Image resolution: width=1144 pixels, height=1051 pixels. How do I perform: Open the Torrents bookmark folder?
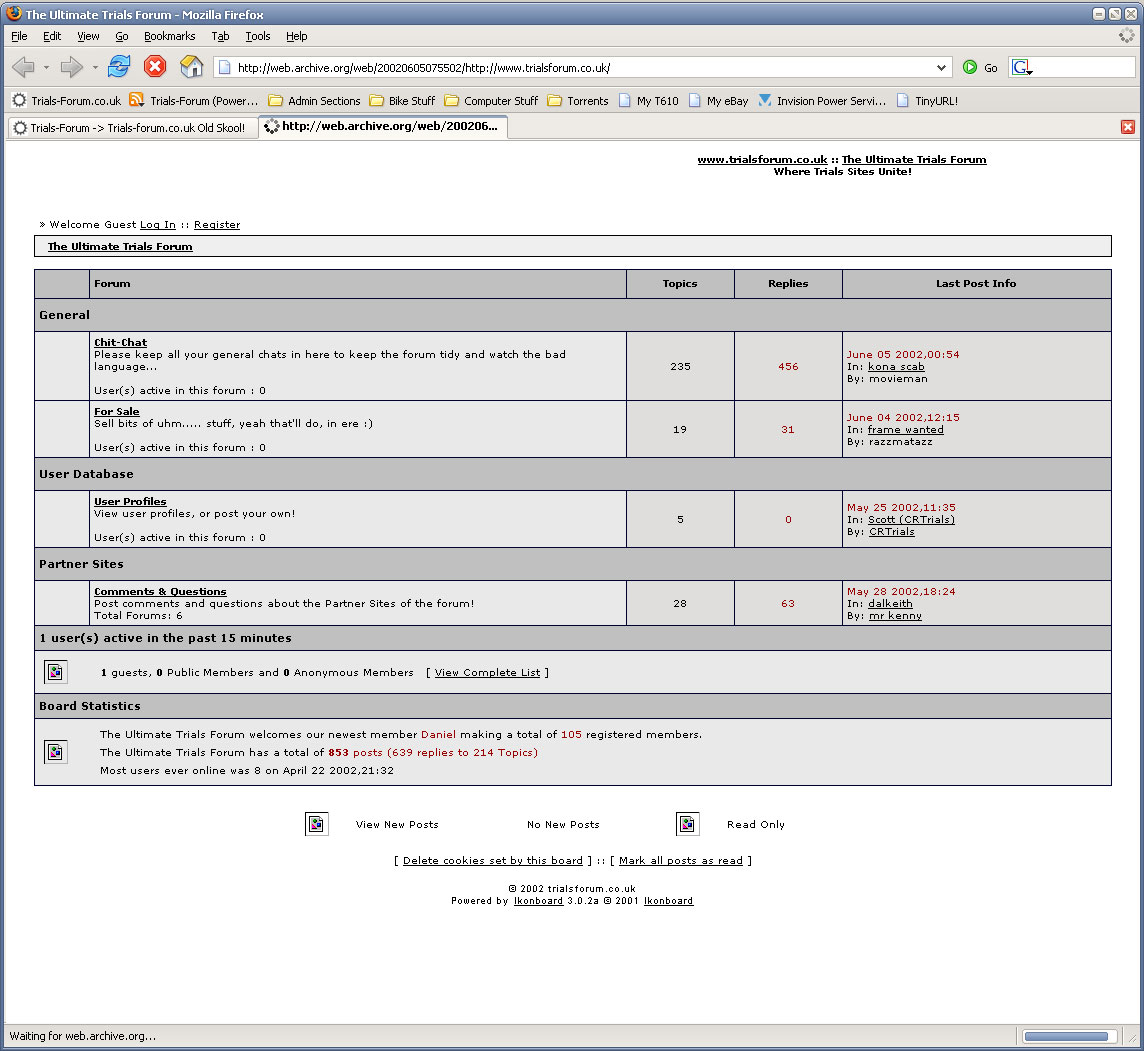[578, 101]
